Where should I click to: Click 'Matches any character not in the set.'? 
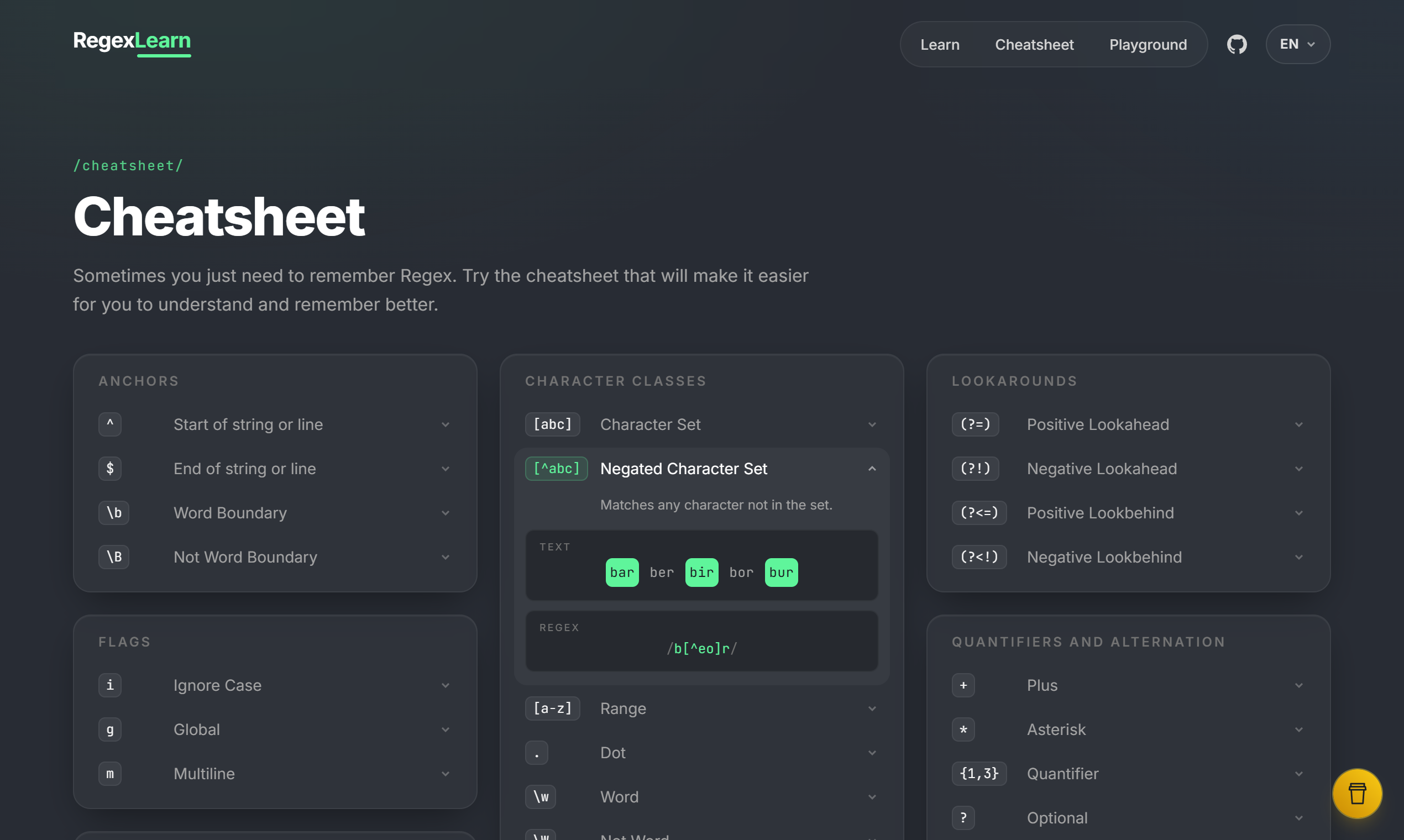[x=716, y=505]
